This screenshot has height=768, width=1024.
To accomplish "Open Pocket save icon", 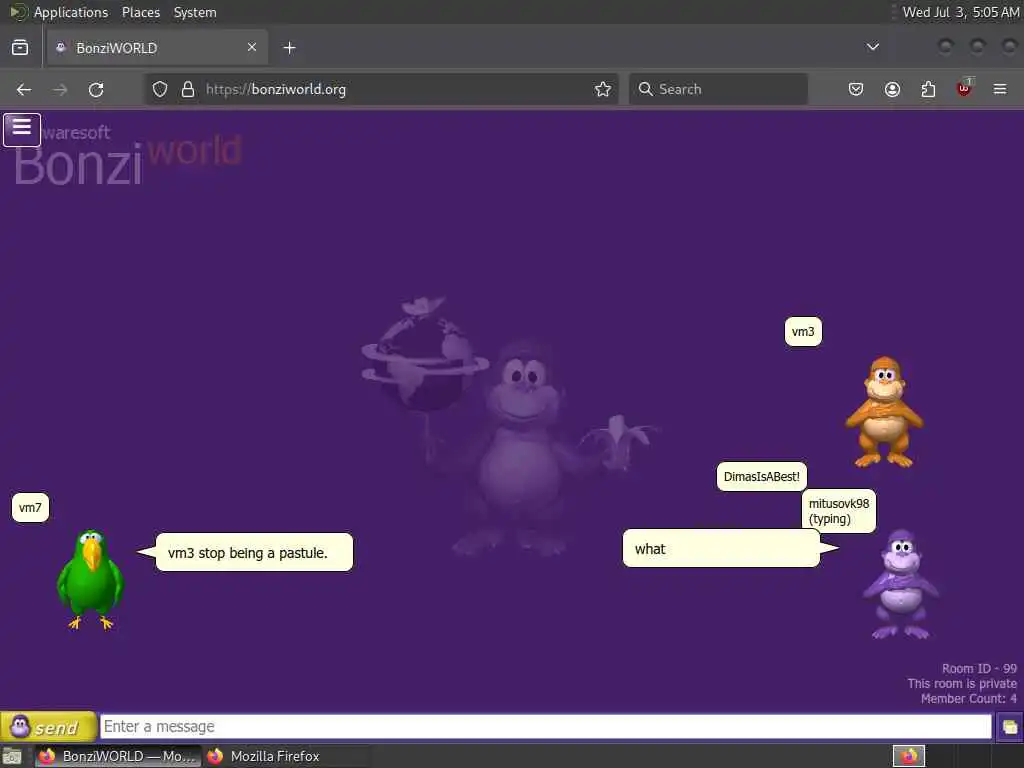I will pyautogui.click(x=856, y=89).
